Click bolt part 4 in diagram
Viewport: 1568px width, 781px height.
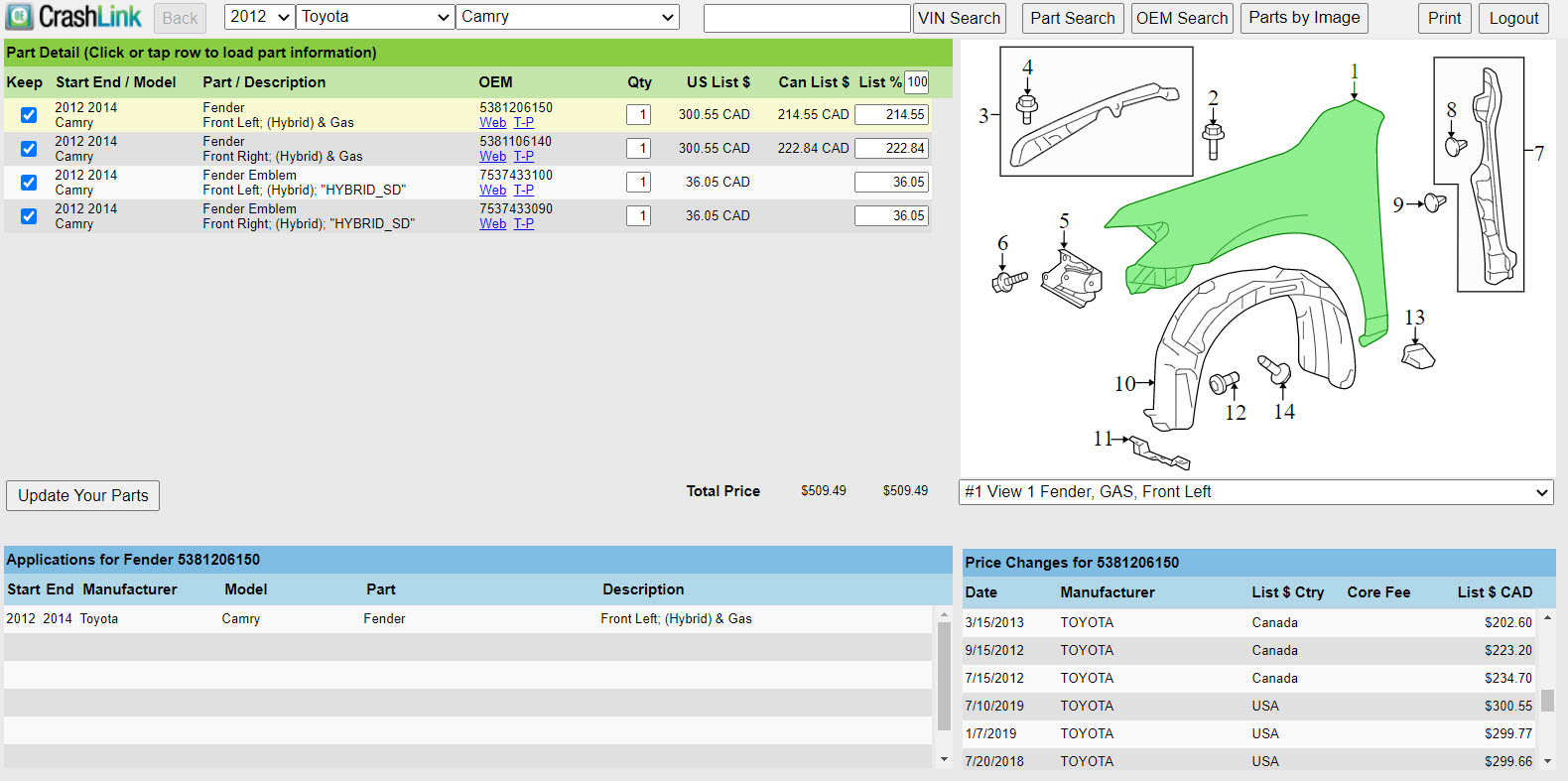click(1027, 108)
